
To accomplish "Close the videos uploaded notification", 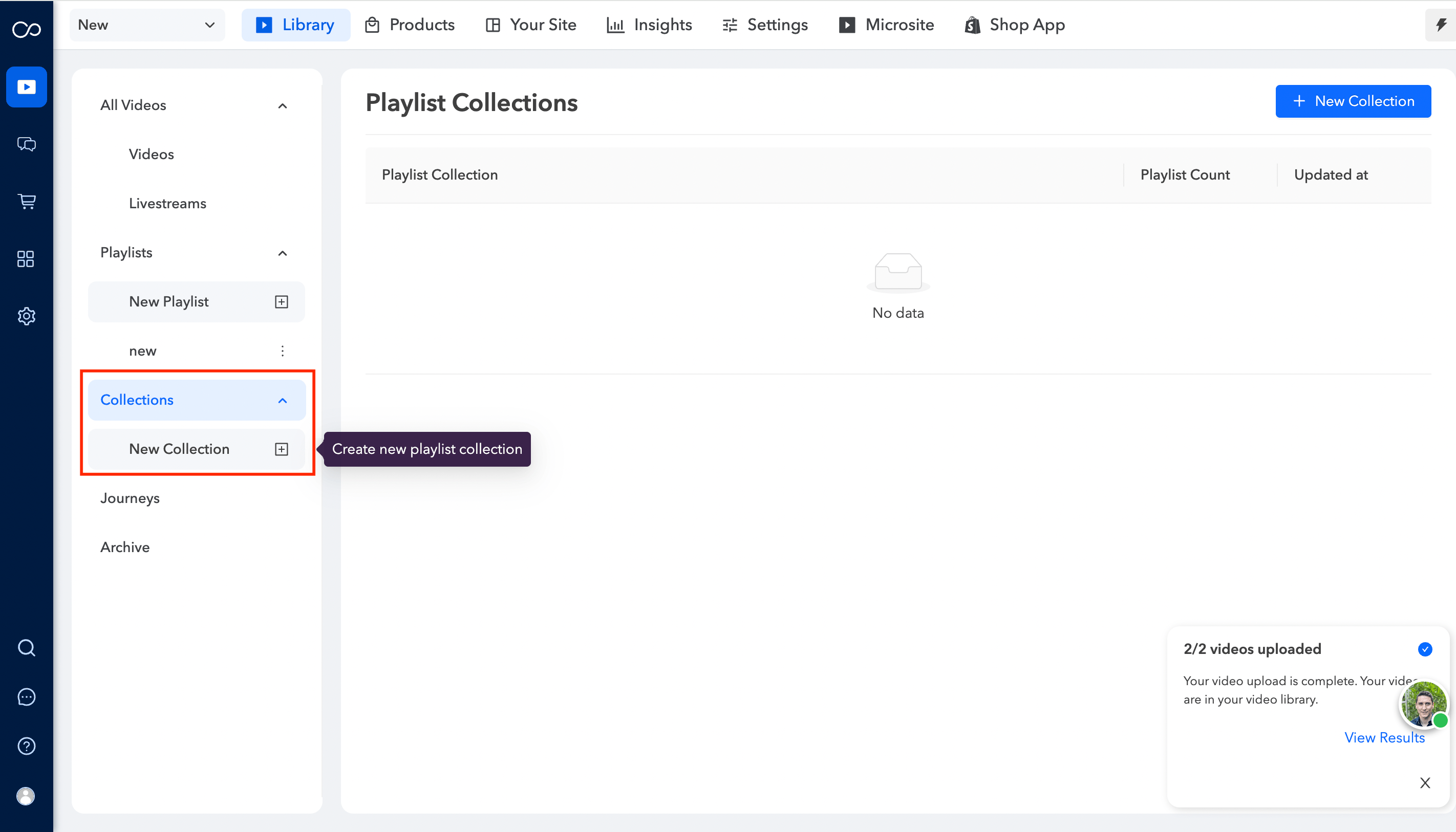I will (x=1425, y=783).
